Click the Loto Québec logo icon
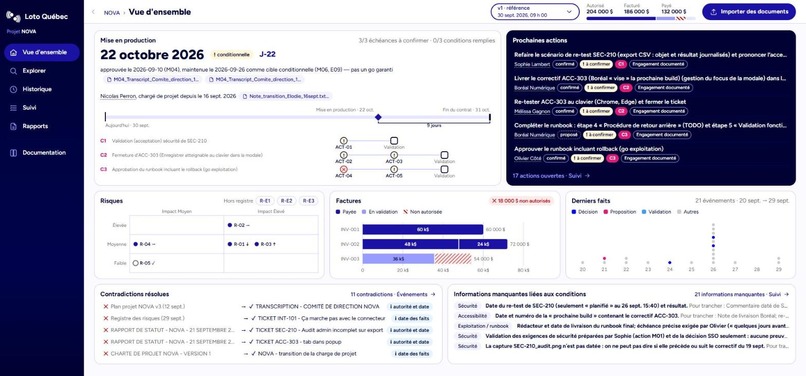 (x=13, y=16)
